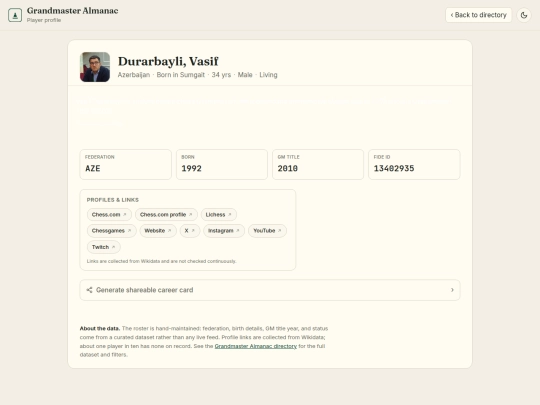Open the Lichess link chip
Screen dimensions: 540x405
(x=219, y=215)
